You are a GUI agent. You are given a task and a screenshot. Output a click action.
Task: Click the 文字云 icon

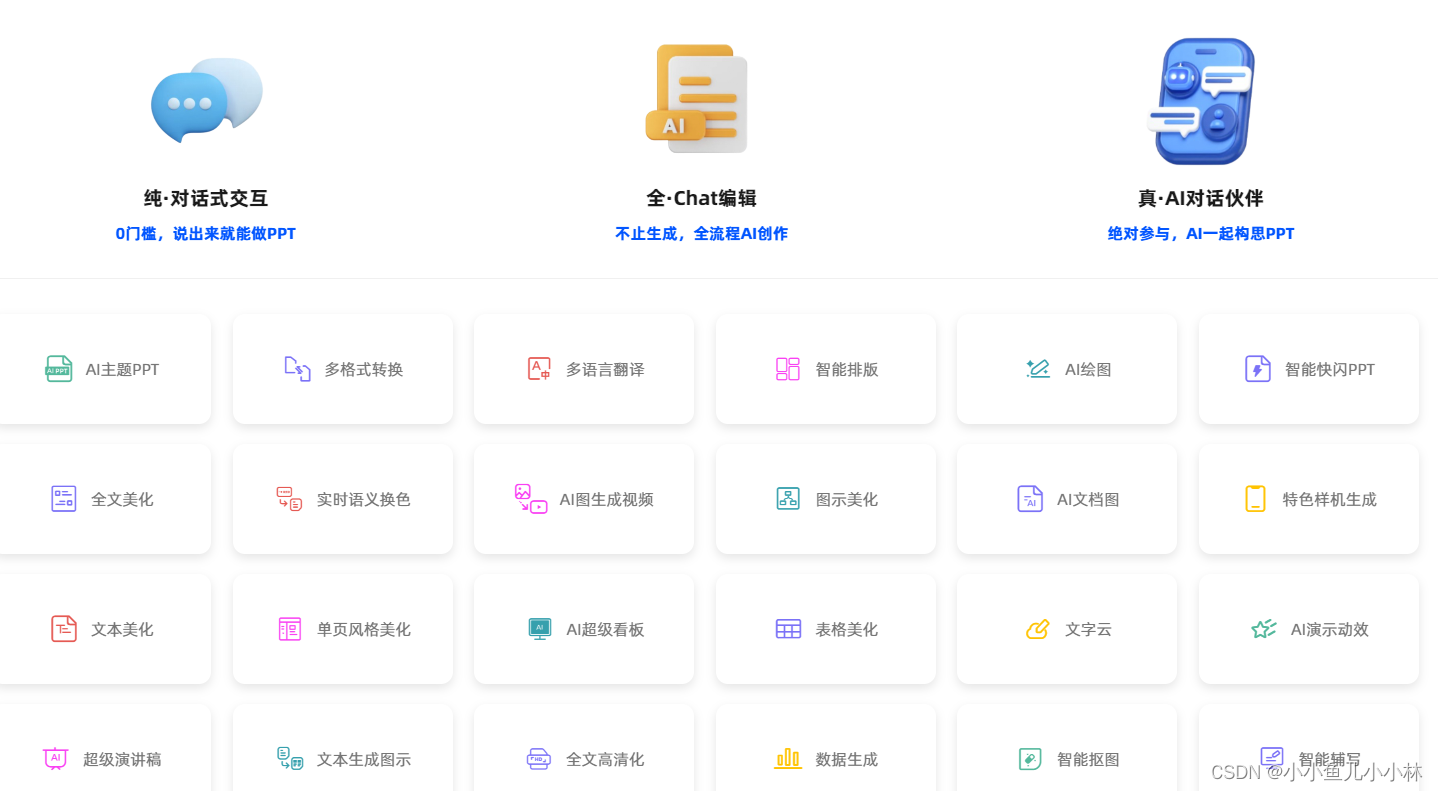pyautogui.click(x=1038, y=629)
